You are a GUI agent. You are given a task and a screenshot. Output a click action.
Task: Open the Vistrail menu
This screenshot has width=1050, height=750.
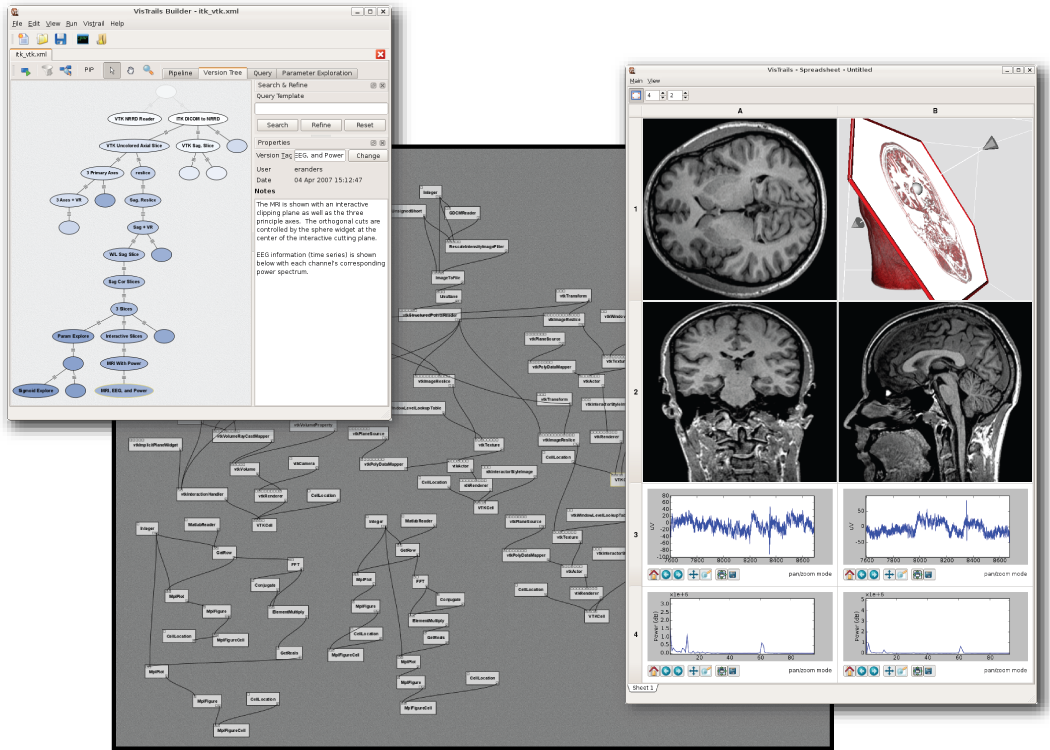93,23
